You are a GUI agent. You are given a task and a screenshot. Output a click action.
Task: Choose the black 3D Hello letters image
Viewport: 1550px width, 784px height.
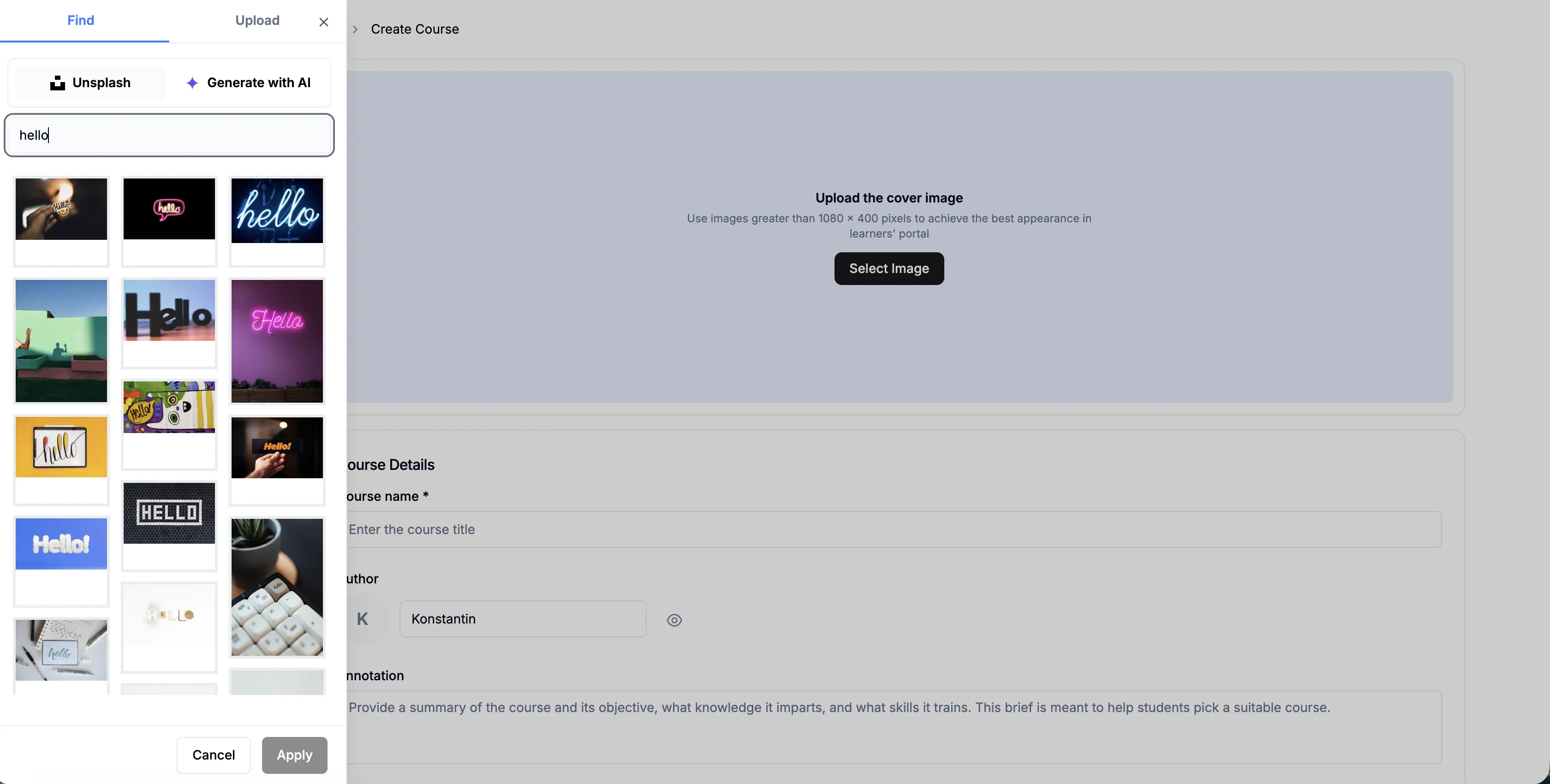[169, 310]
